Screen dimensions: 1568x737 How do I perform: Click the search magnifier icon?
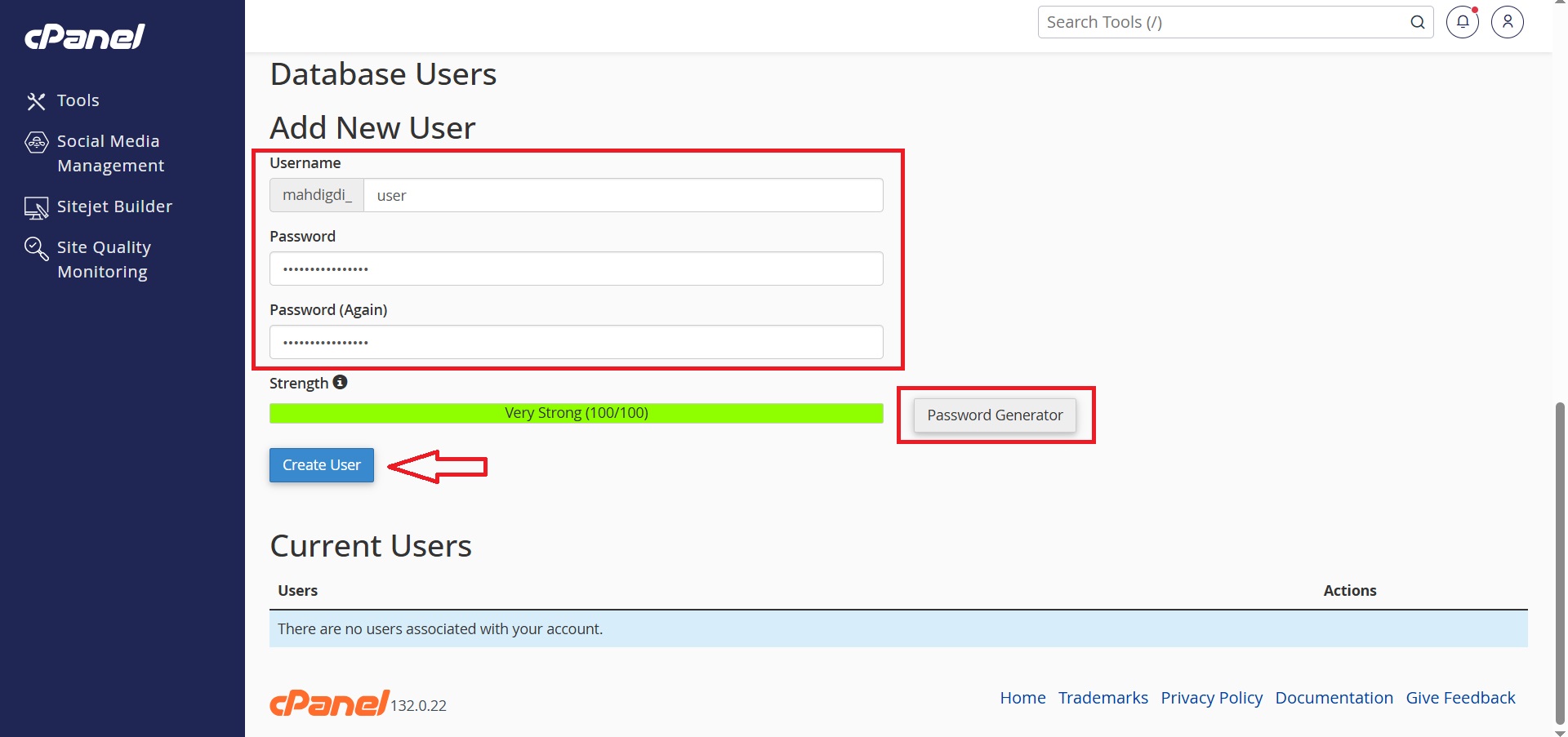[x=1418, y=22]
